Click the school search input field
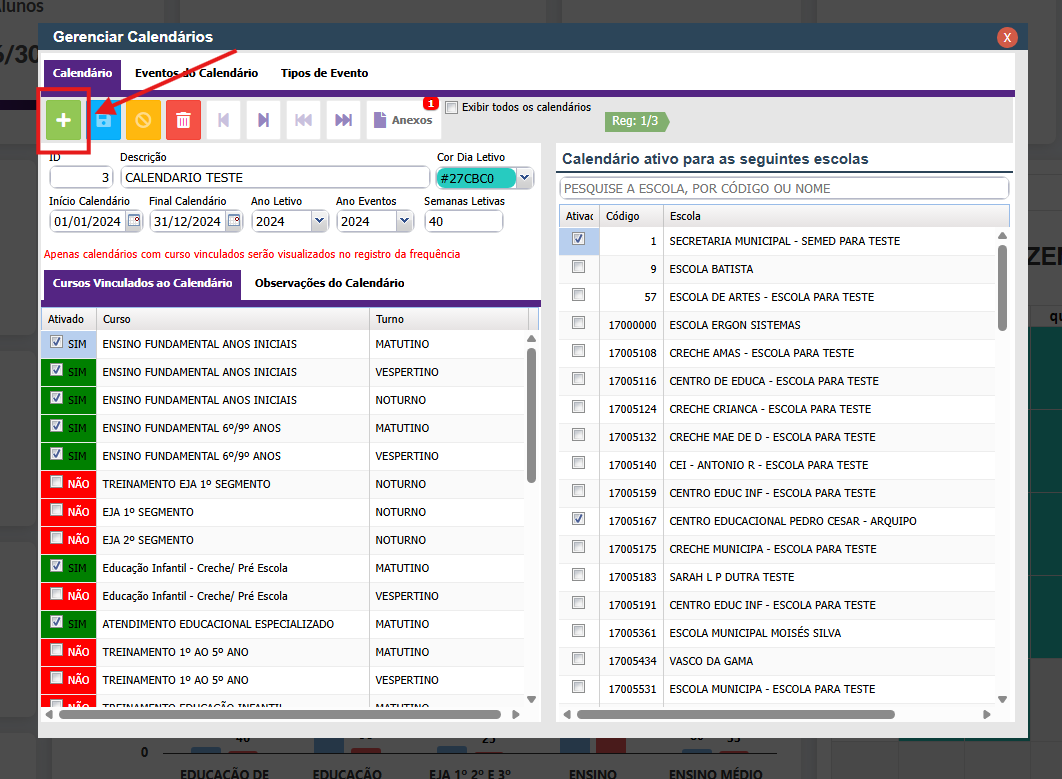 (783, 188)
